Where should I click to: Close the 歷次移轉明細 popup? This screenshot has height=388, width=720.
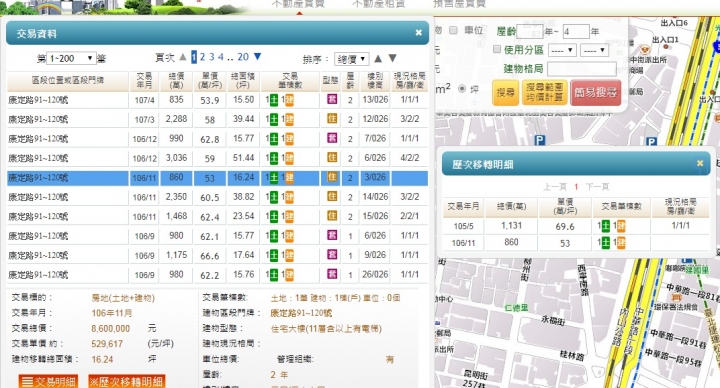pyautogui.click(x=700, y=163)
